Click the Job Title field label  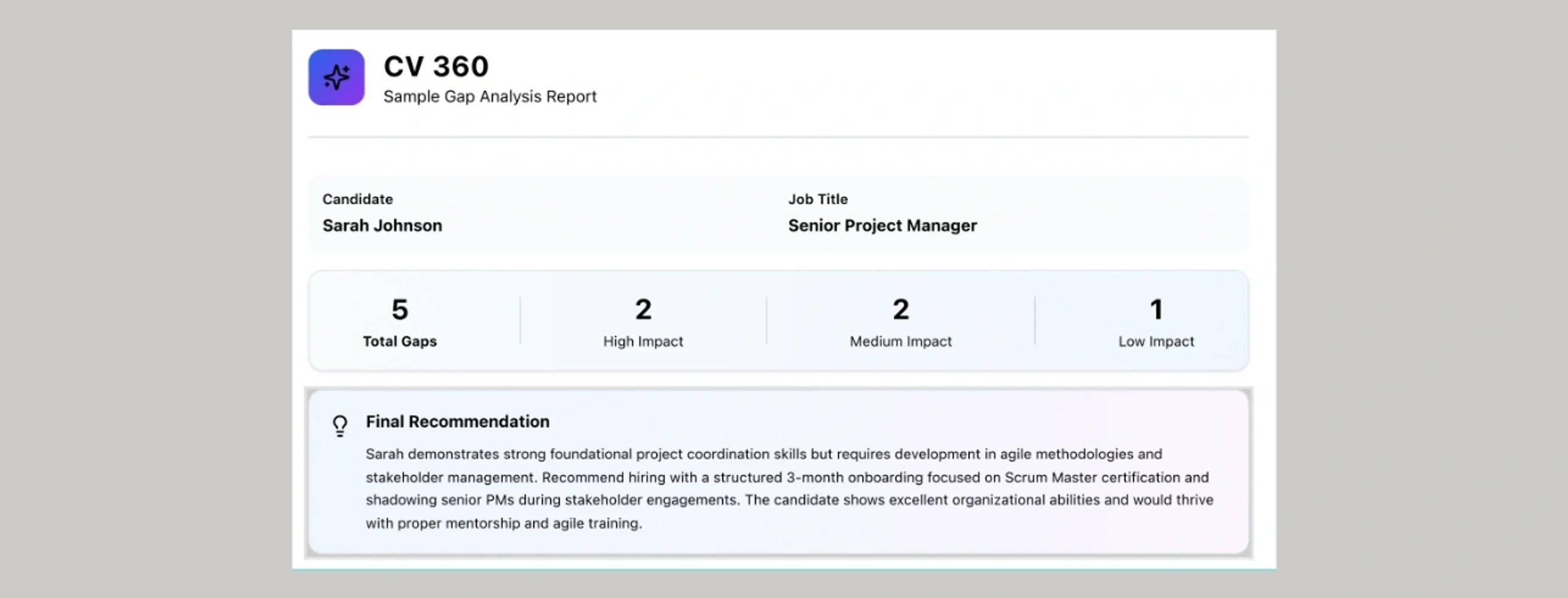(817, 199)
